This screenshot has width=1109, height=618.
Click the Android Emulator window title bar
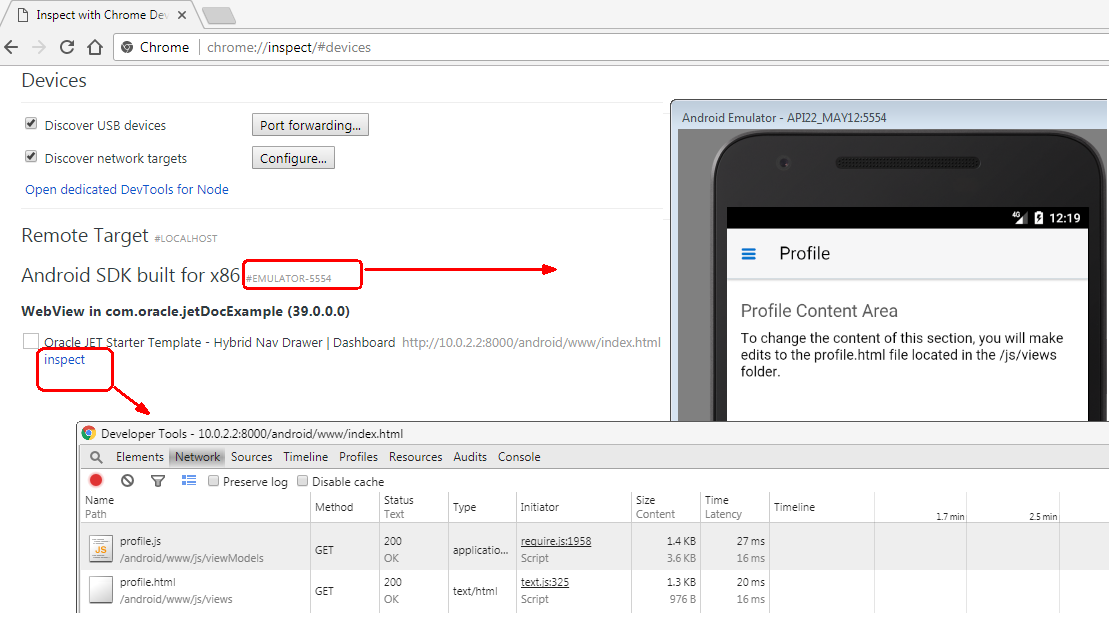pos(890,117)
